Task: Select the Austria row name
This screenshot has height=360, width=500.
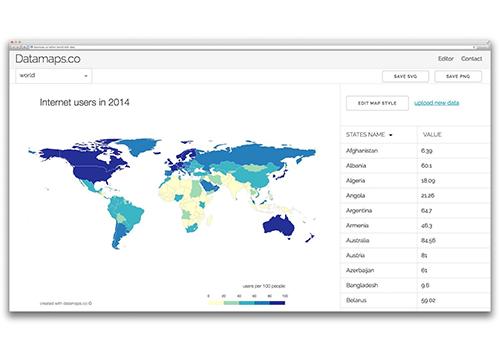Action: click(355, 255)
